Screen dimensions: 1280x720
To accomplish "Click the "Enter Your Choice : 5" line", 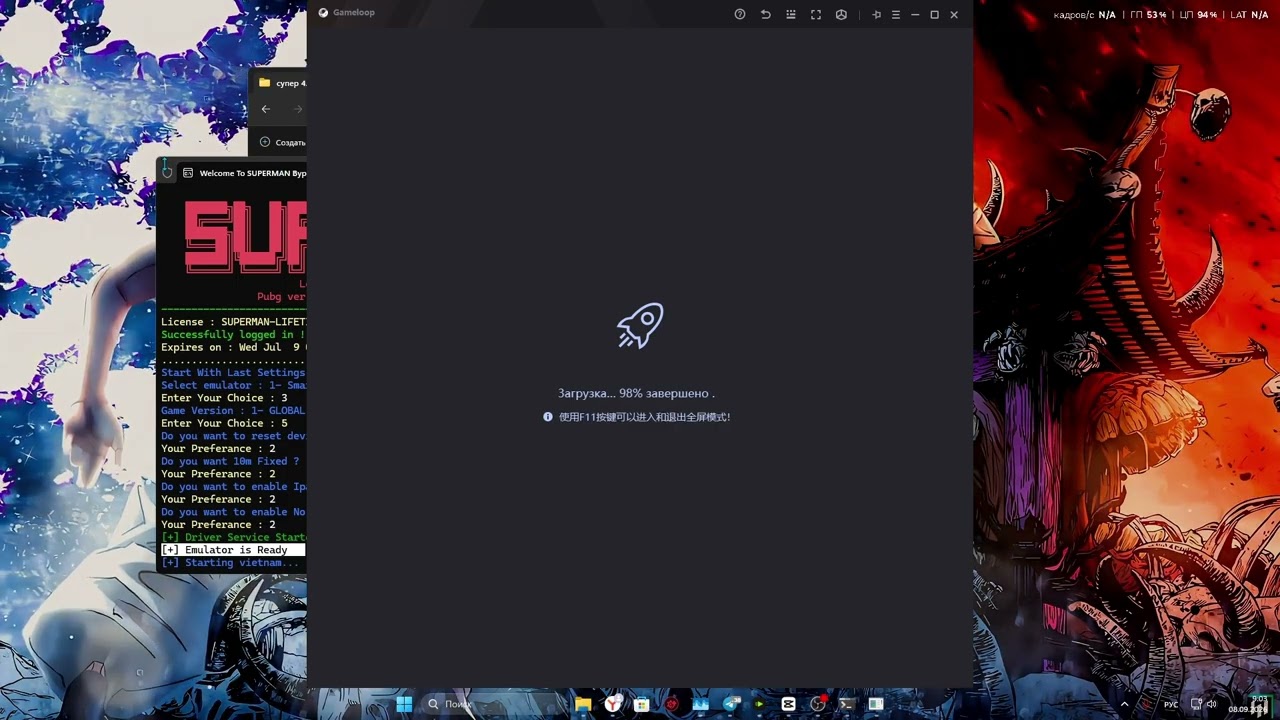I will (x=224, y=424).
